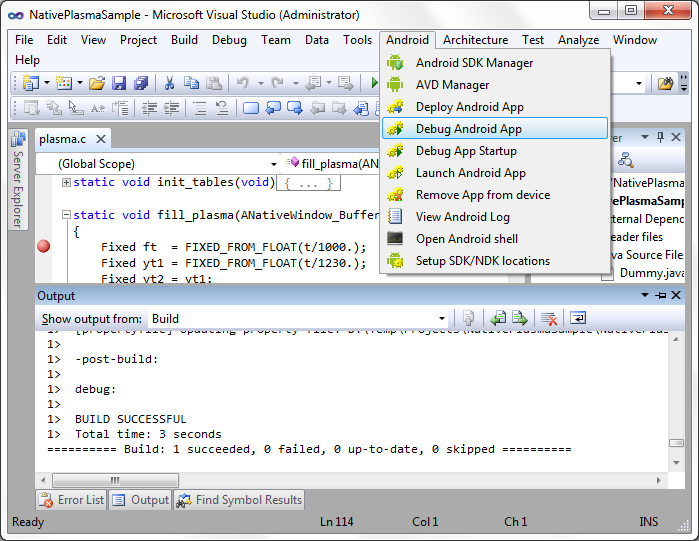Viewport: 699px width, 541px height.
Task: Open the Debug menu
Action: tap(229, 40)
